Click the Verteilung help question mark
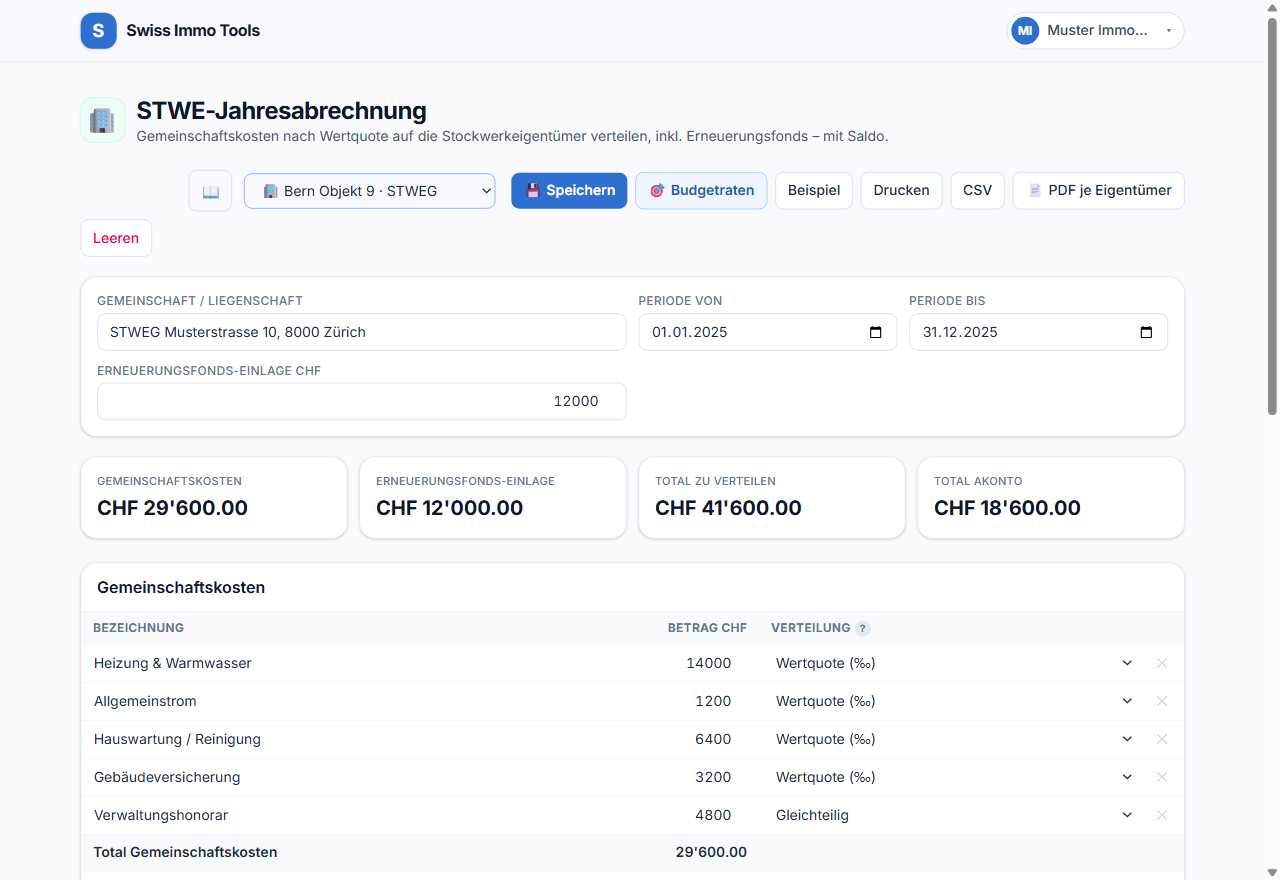Viewport: 1280px width, 880px height. (x=862, y=629)
